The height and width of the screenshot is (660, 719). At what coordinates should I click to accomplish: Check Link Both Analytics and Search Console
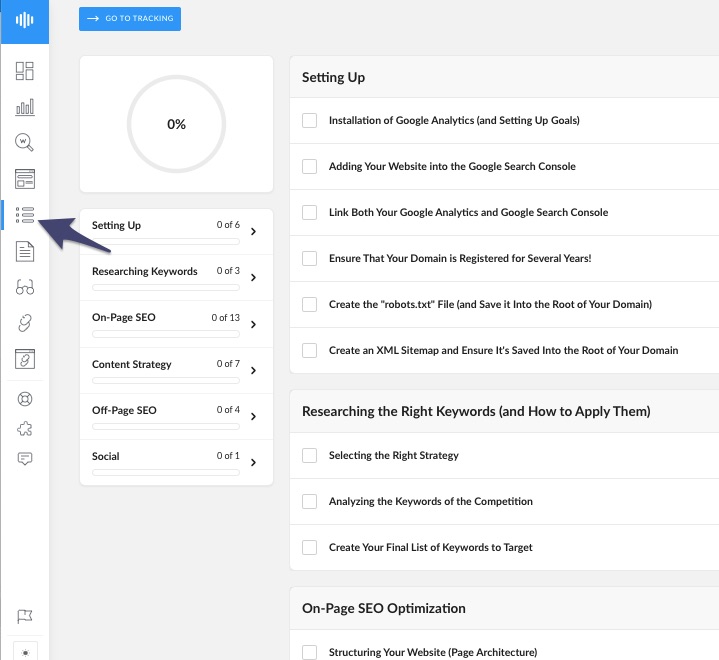pyautogui.click(x=310, y=212)
